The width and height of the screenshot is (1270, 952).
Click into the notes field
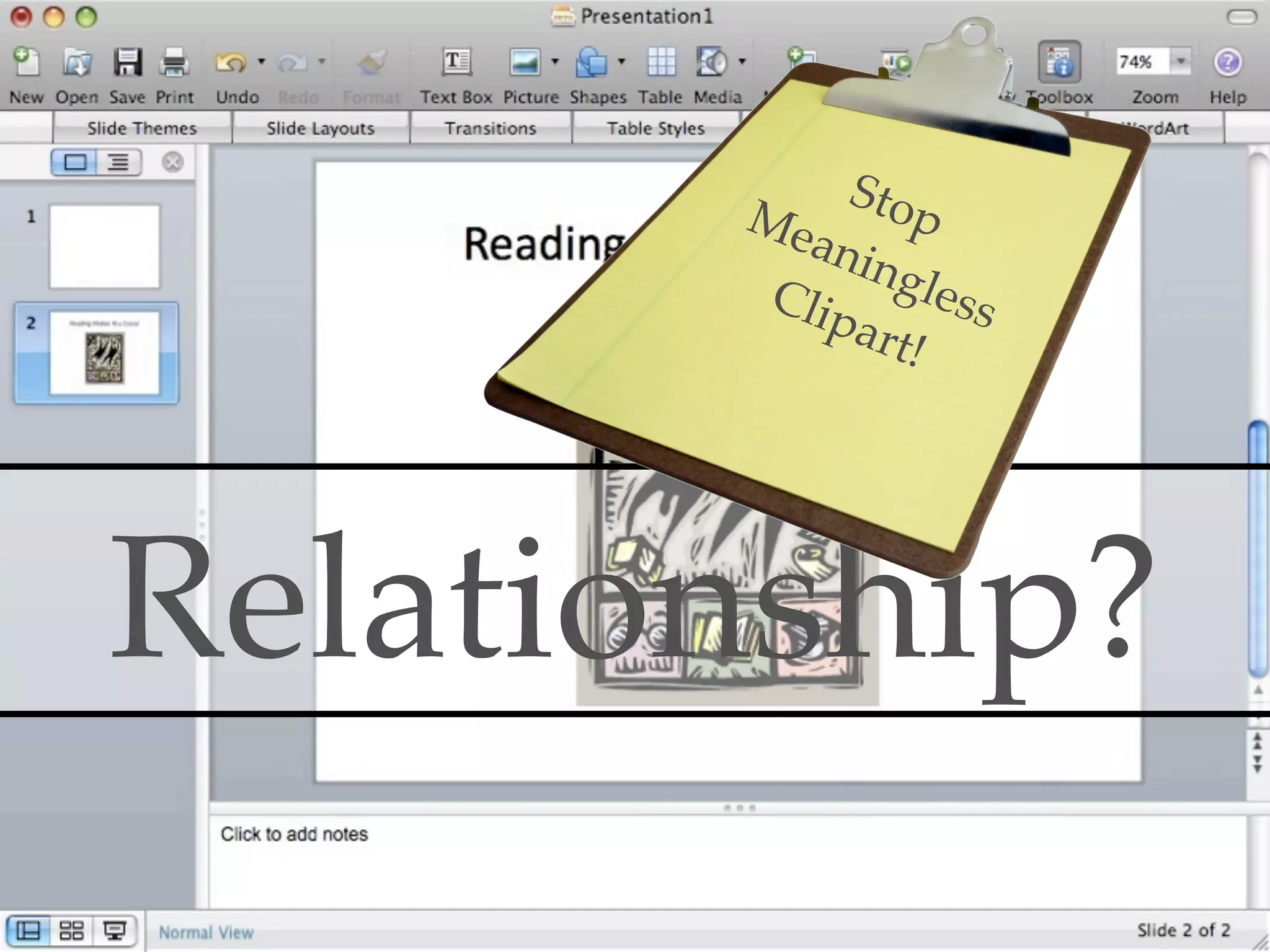[x=727, y=862]
